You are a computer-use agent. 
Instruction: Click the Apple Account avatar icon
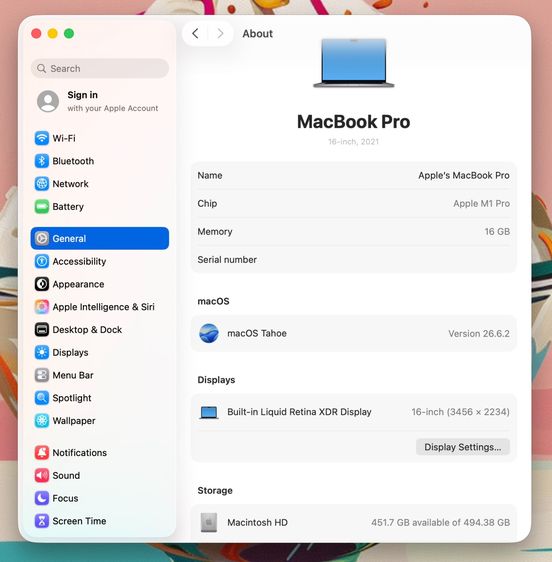(x=48, y=101)
